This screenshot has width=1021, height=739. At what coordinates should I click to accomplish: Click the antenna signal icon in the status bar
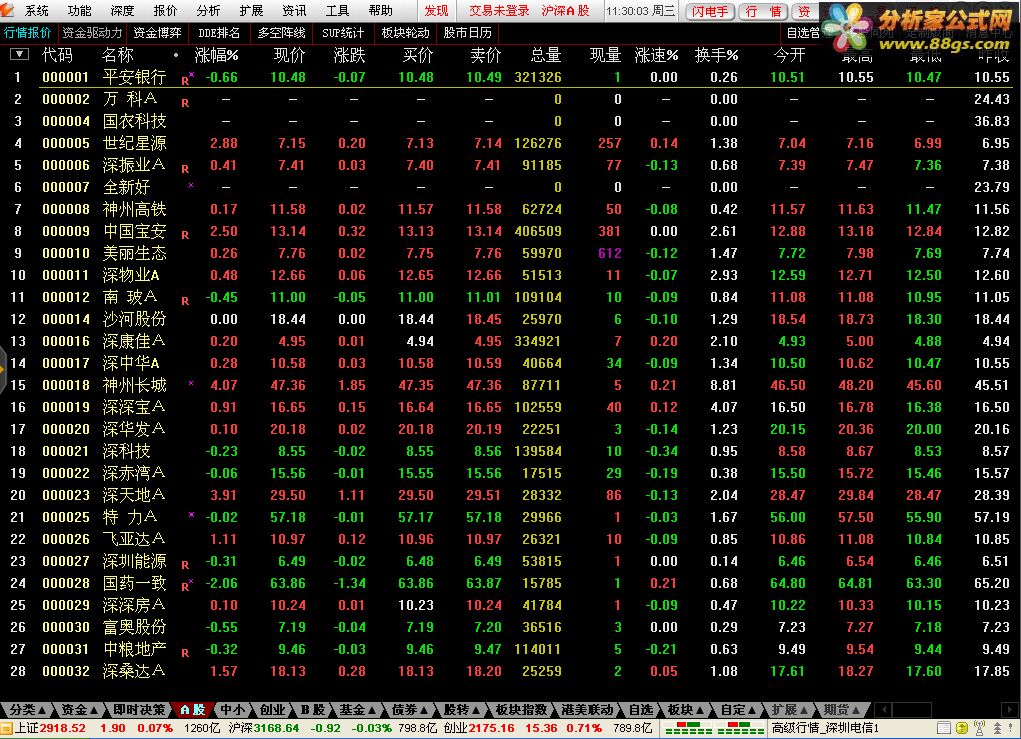click(x=979, y=728)
